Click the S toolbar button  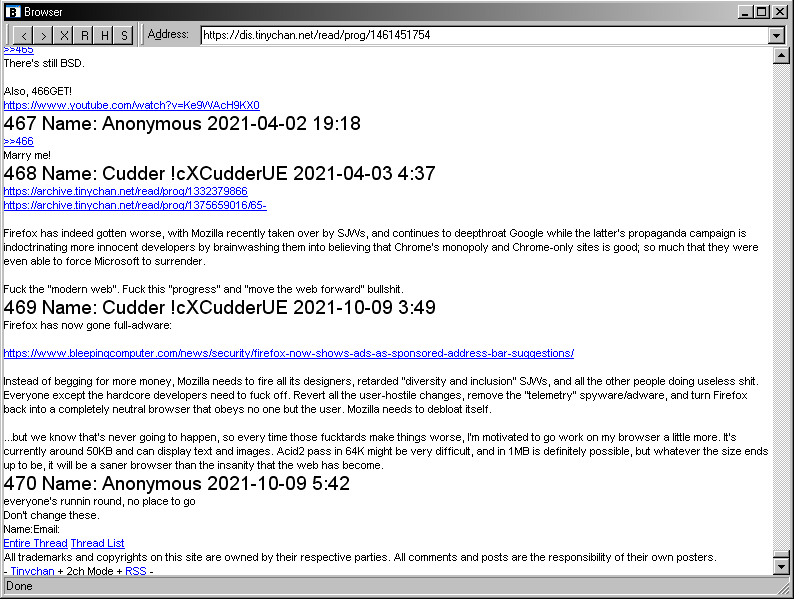pyautogui.click(x=124, y=35)
